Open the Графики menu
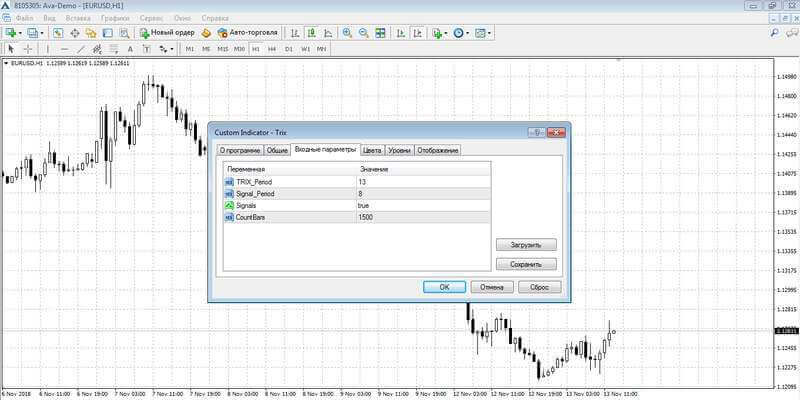Screen dimensions: 800x400 point(115,18)
